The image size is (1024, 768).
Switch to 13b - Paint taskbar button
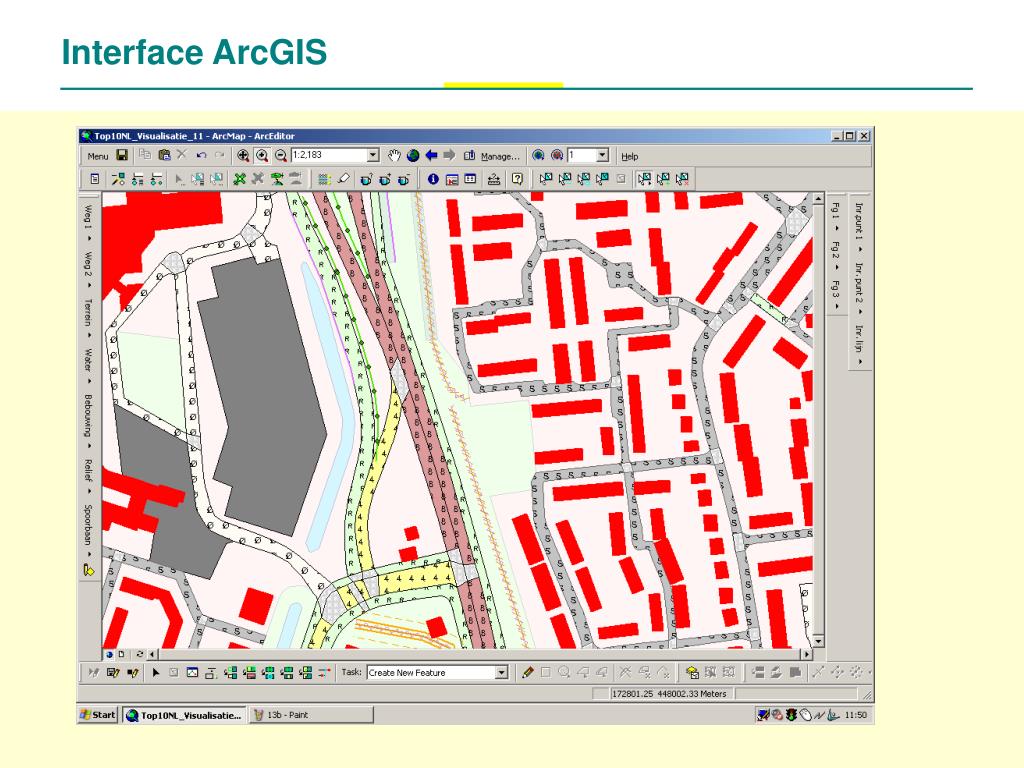click(312, 715)
